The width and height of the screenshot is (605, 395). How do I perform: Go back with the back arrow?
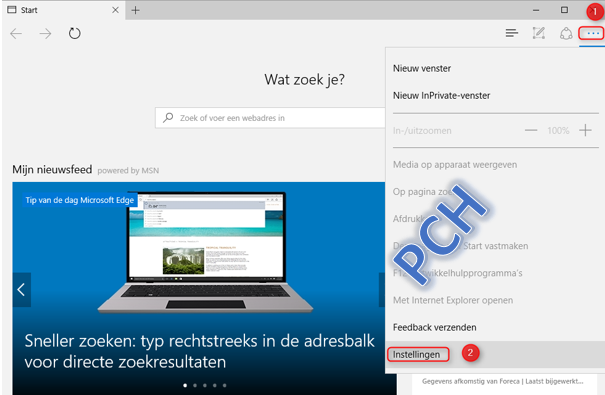16,34
